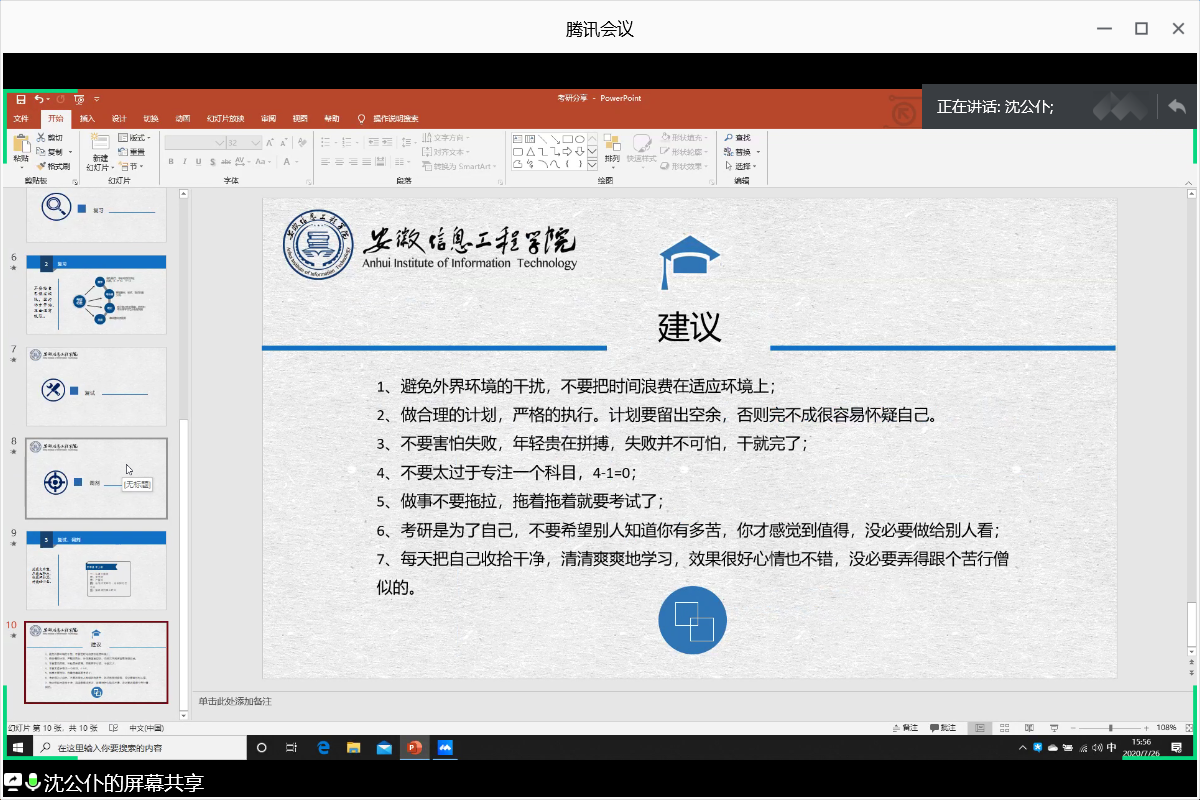Click the 108% zoom level text
Image resolution: width=1200 pixels, height=800 pixels.
tap(1166, 727)
